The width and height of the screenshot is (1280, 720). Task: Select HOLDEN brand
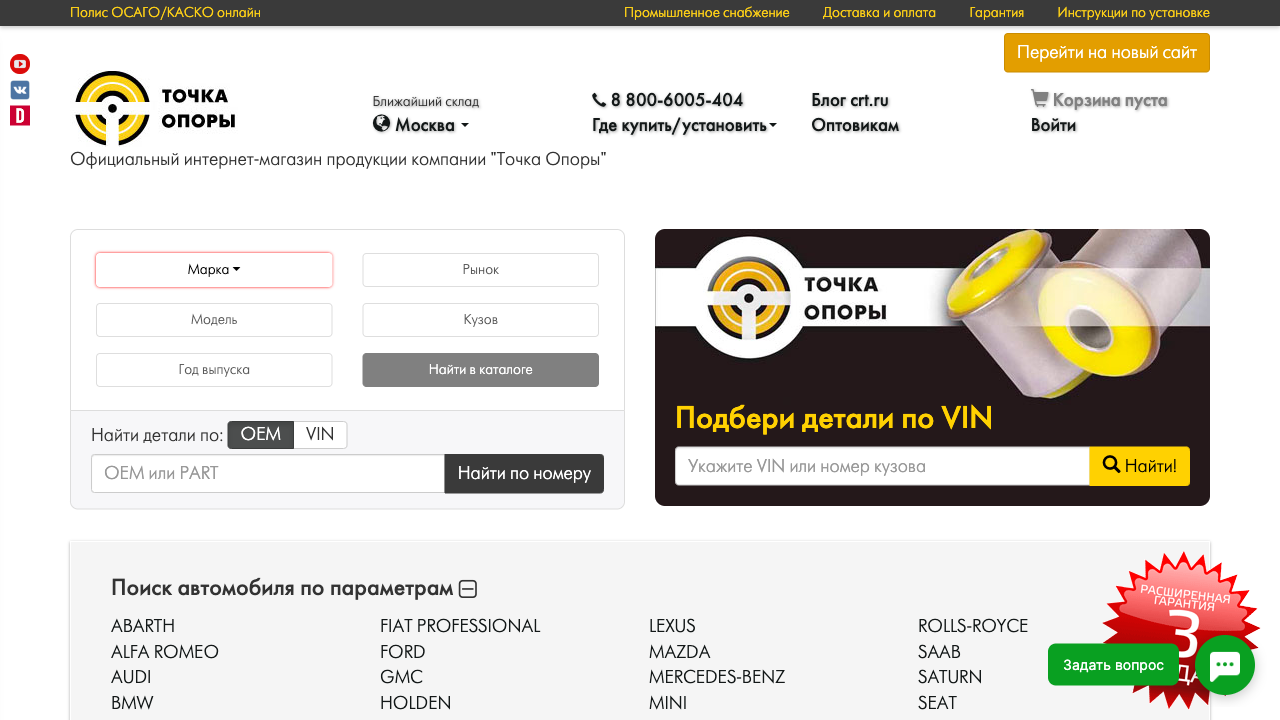416,703
